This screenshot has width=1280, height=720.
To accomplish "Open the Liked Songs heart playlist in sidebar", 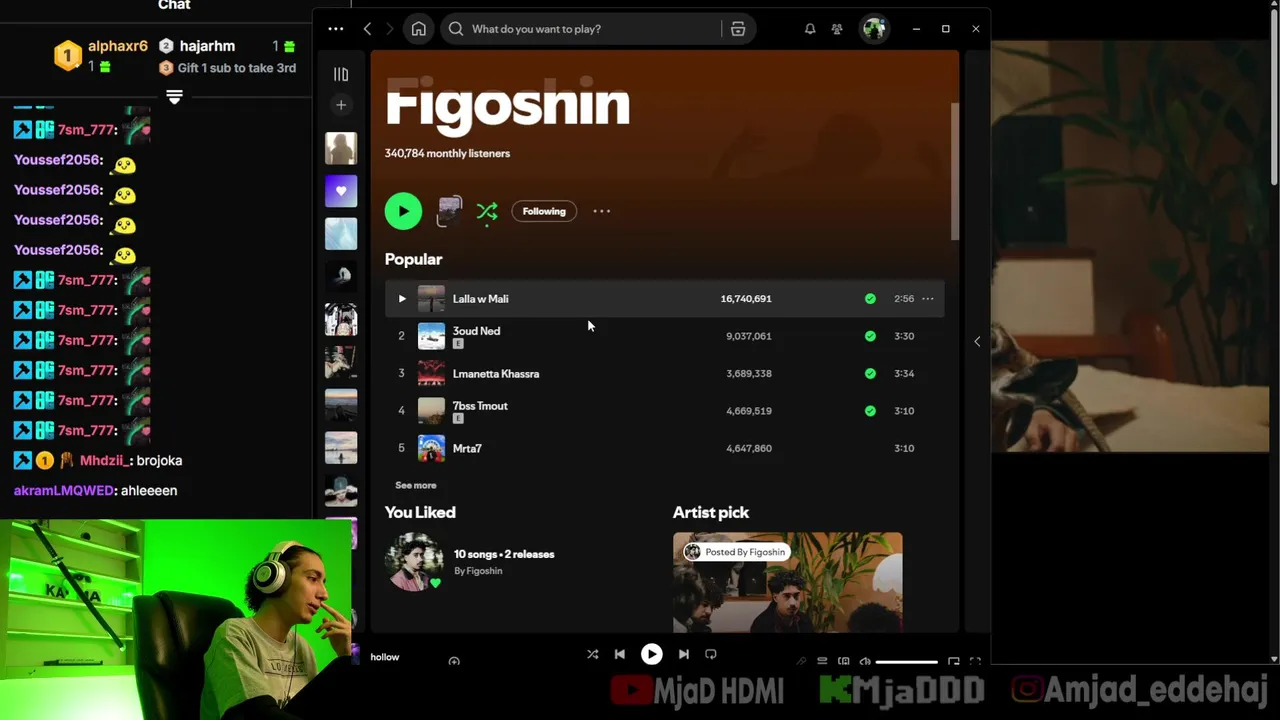I will coord(341,191).
